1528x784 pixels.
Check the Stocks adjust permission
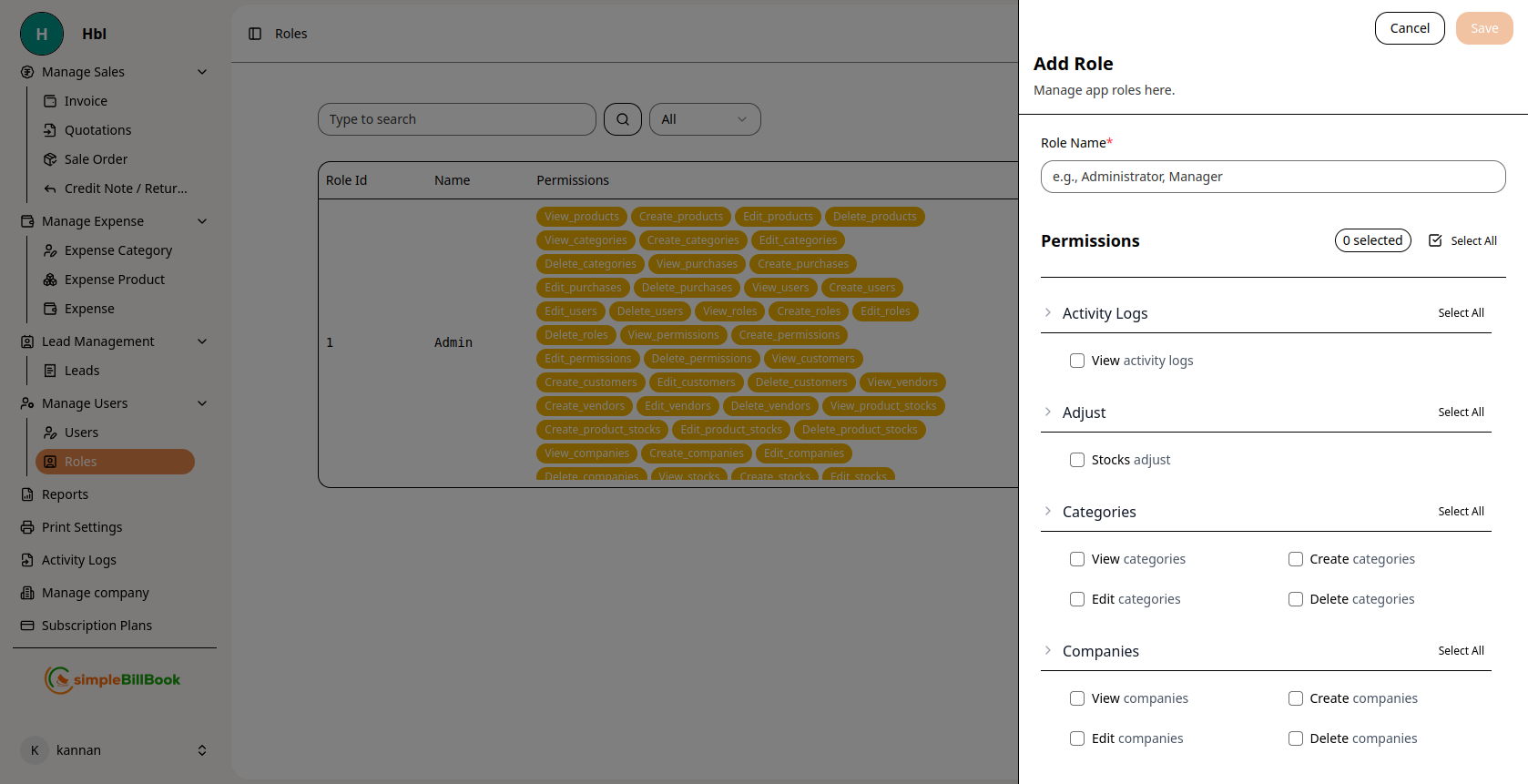click(x=1077, y=460)
